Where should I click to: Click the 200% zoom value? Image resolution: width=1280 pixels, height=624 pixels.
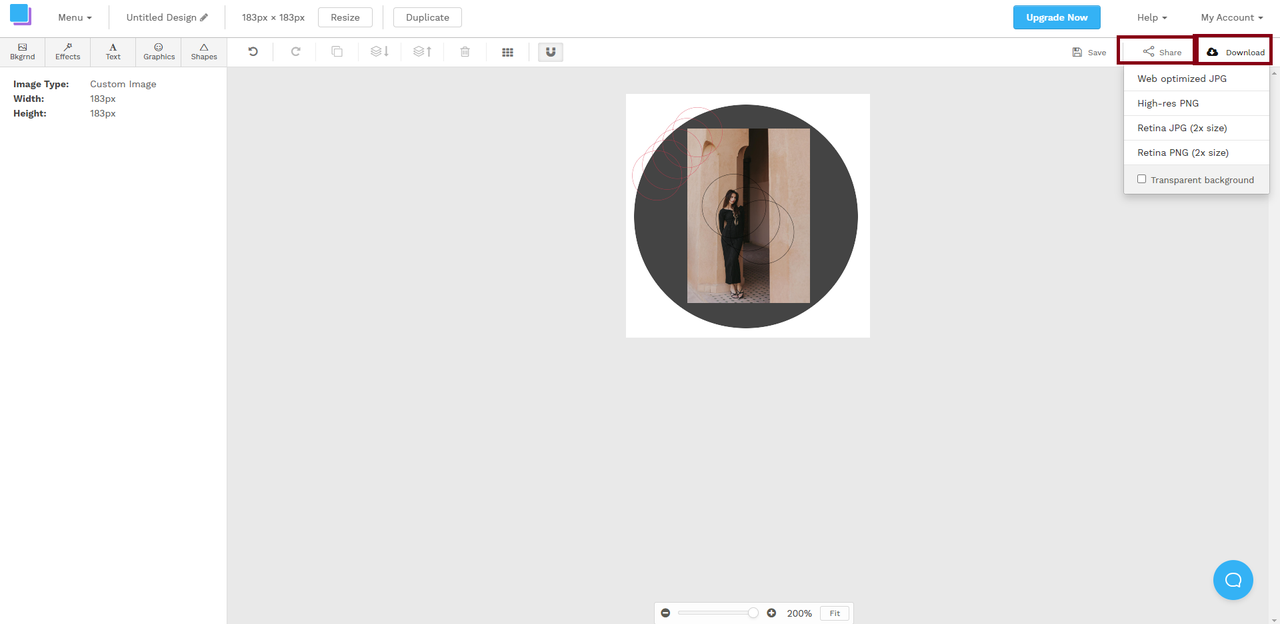tap(799, 613)
